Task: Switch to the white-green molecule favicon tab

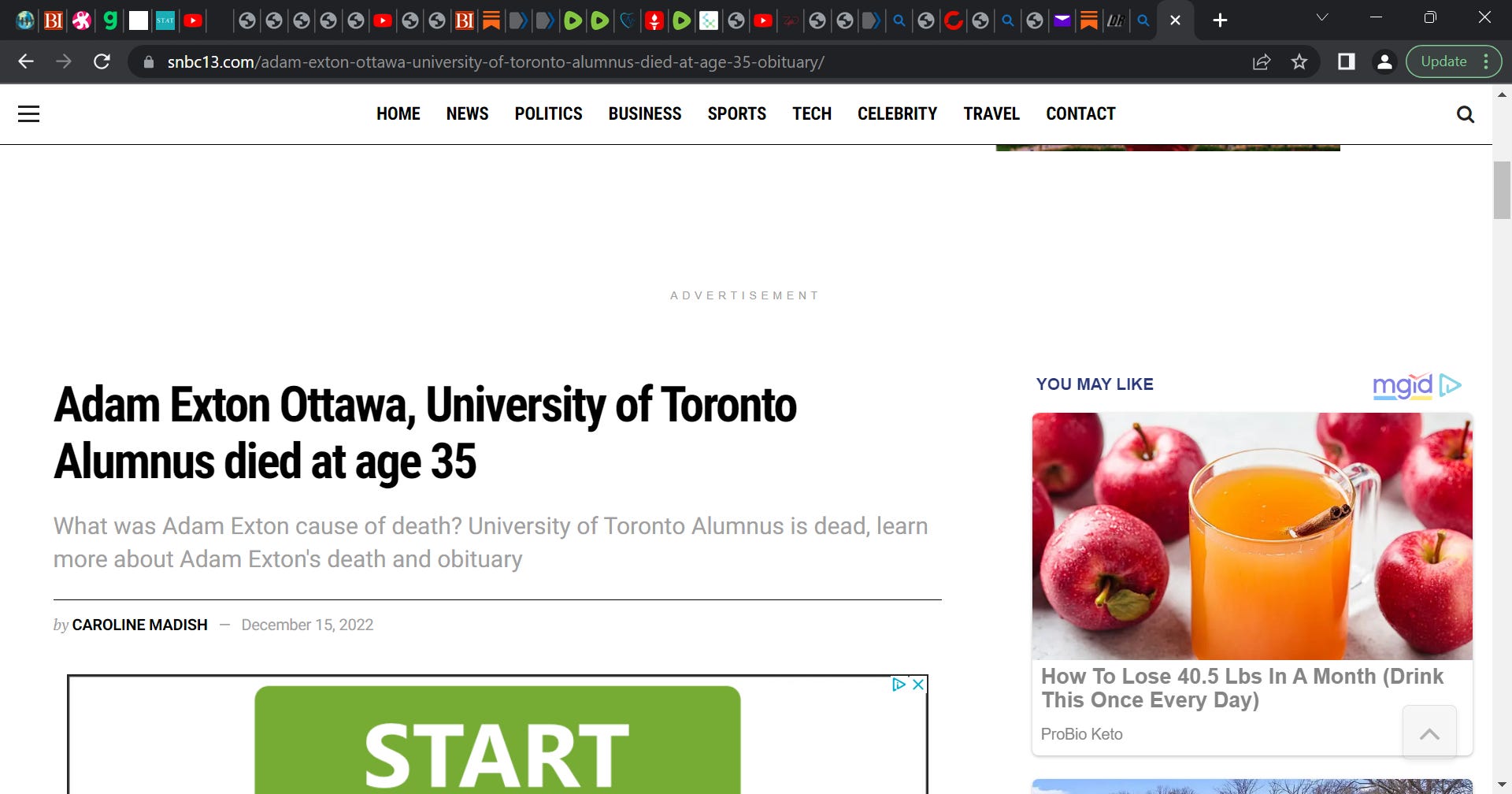Action: point(709,20)
